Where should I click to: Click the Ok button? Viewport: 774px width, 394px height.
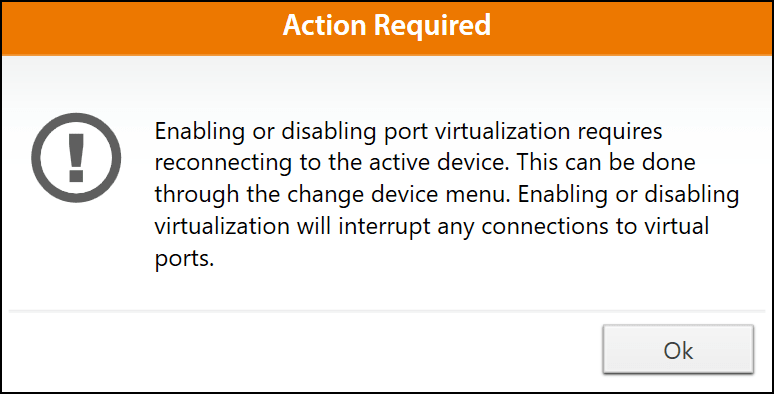click(678, 349)
